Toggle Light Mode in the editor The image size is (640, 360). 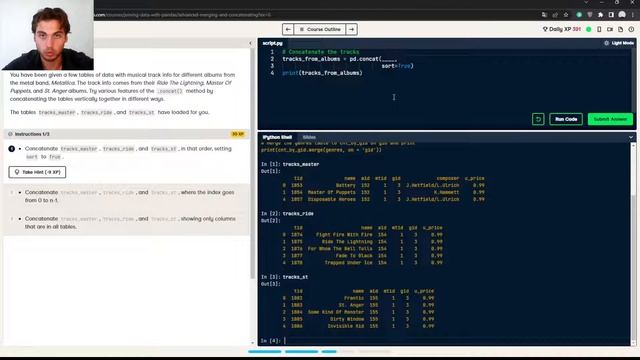tap(619, 43)
